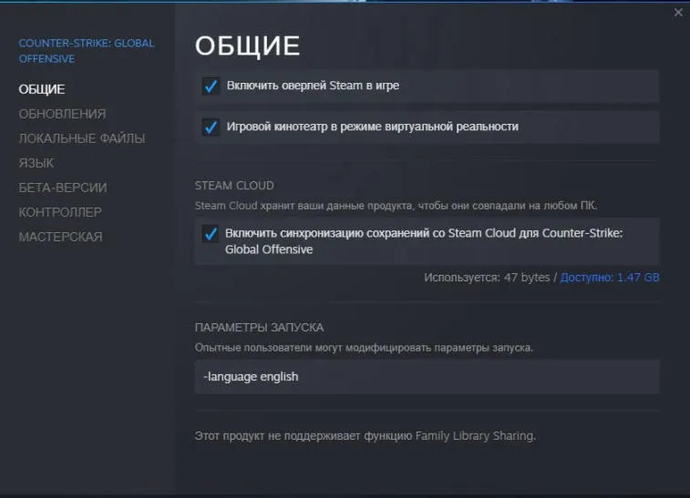Image resolution: width=690 pixels, height=498 pixels.
Task: Open the ОБНОВЛЕНИЯ section
Action: (62, 114)
